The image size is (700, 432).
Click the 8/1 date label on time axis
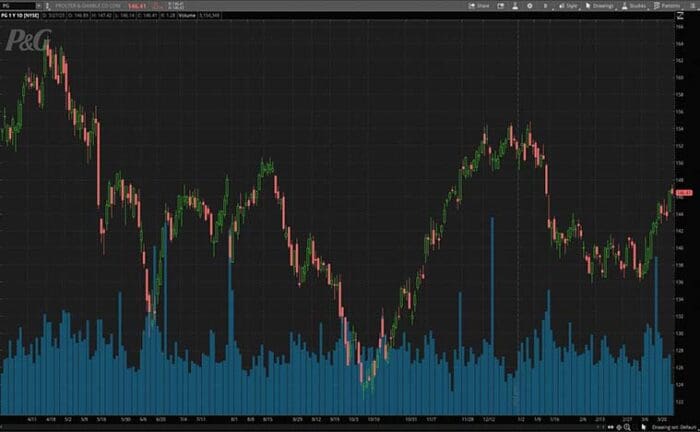pos(234,420)
